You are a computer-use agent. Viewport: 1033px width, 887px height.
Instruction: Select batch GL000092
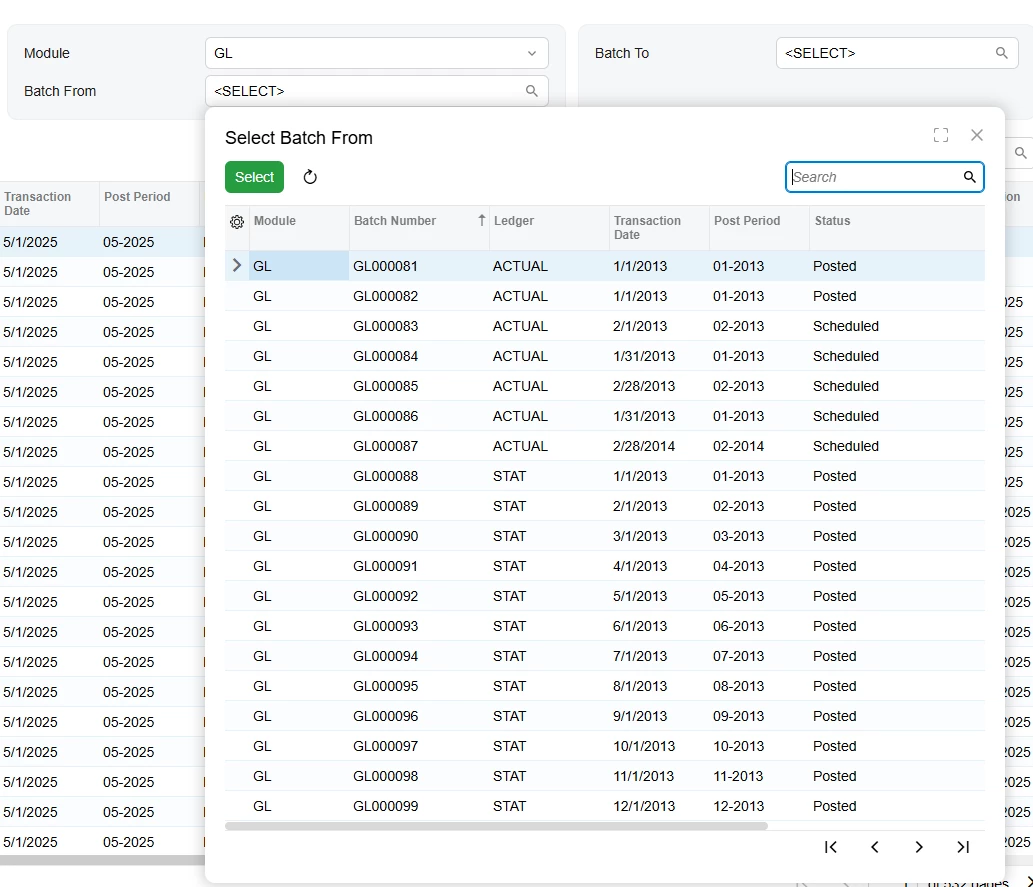click(605, 596)
